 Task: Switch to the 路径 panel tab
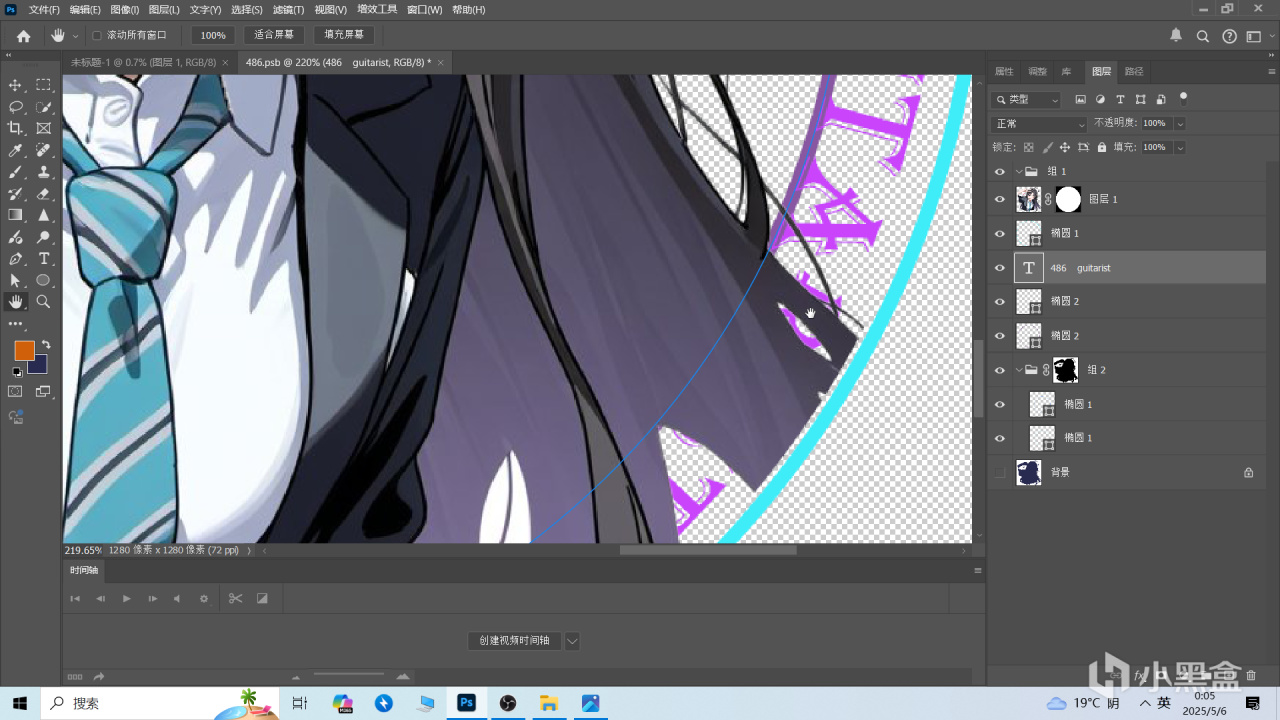[x=1133, y=72]
